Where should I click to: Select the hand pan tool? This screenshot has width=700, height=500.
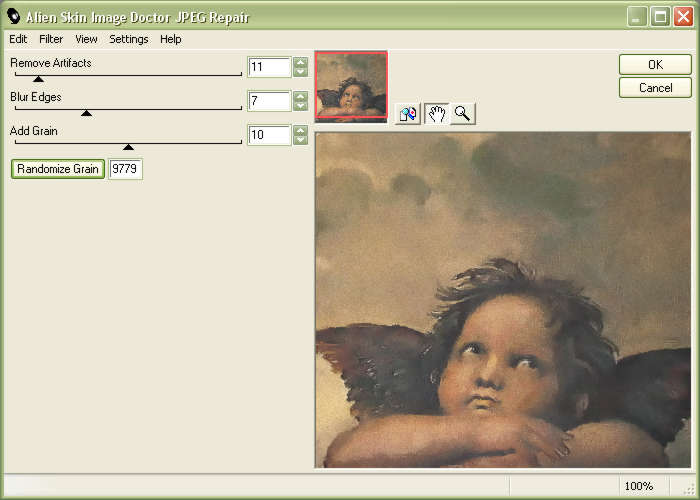pos(436,114)
